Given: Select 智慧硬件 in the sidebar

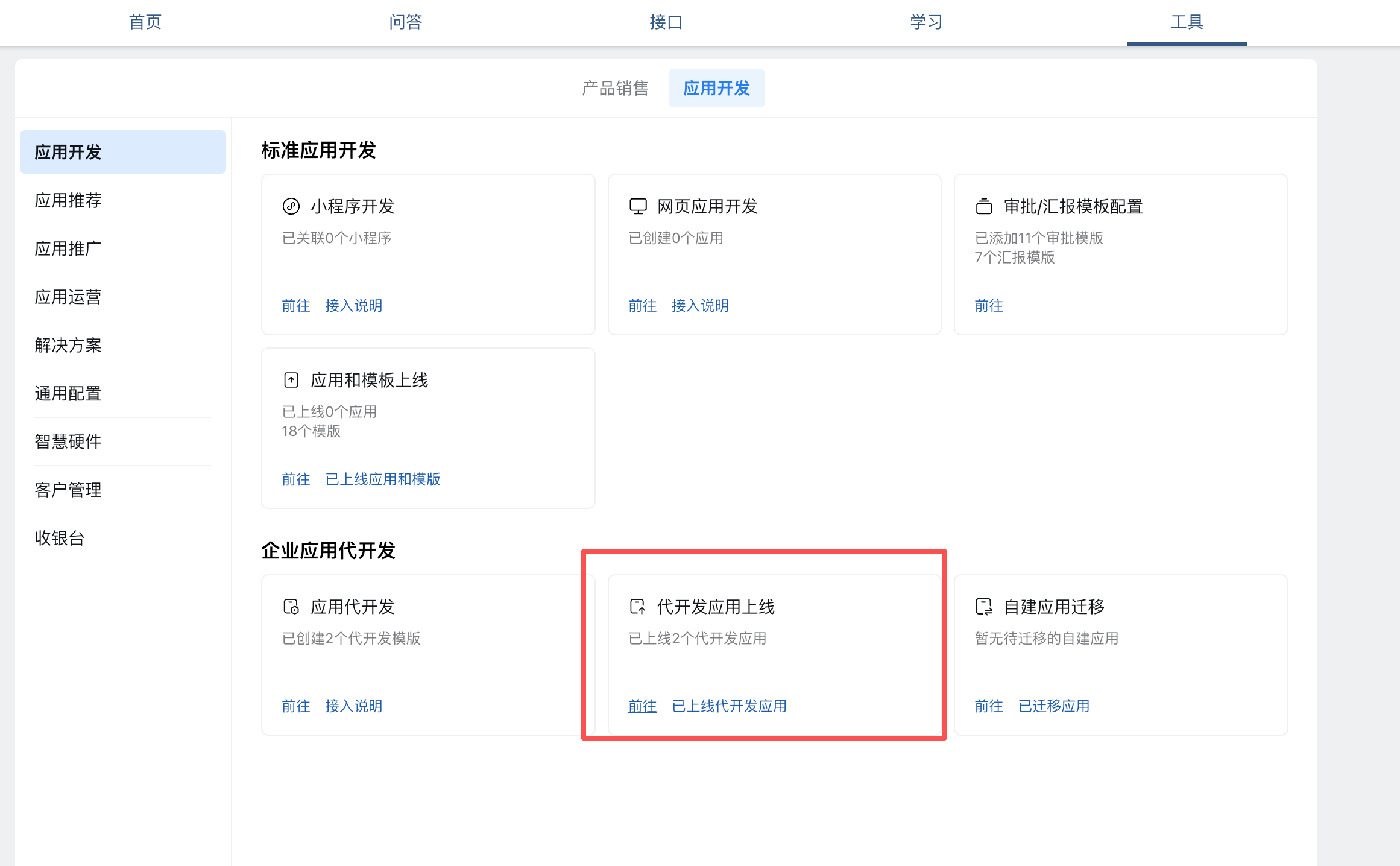Looking at the screenshot, I should click(x=68, y=441).
